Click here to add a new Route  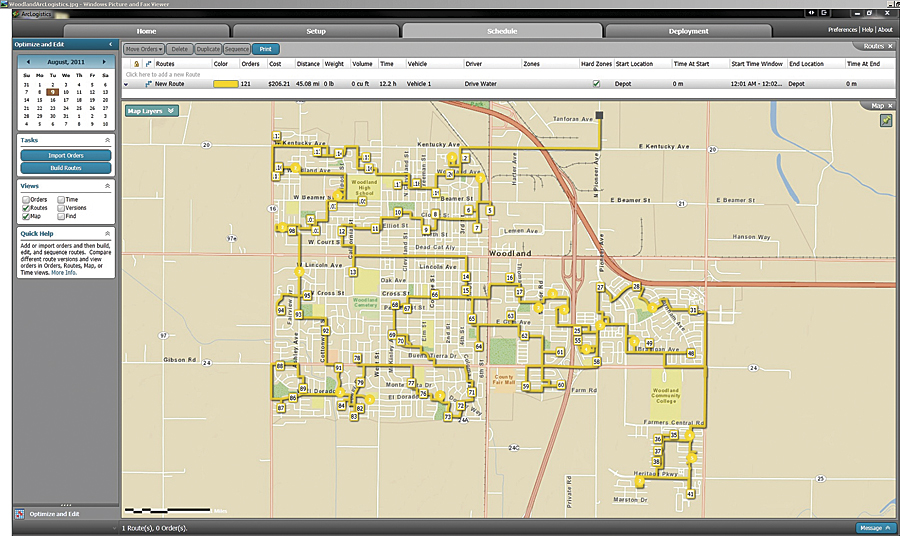coord(163,75)
